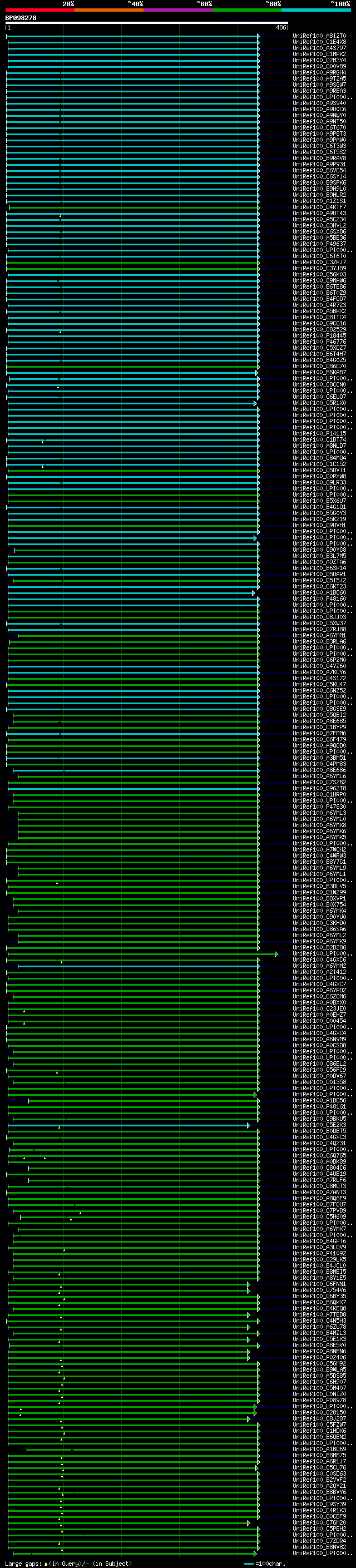Click the cyan ~100% identity legend segment
The image size is (356, 1568).
pyautogui.click(x=316, y=11)
